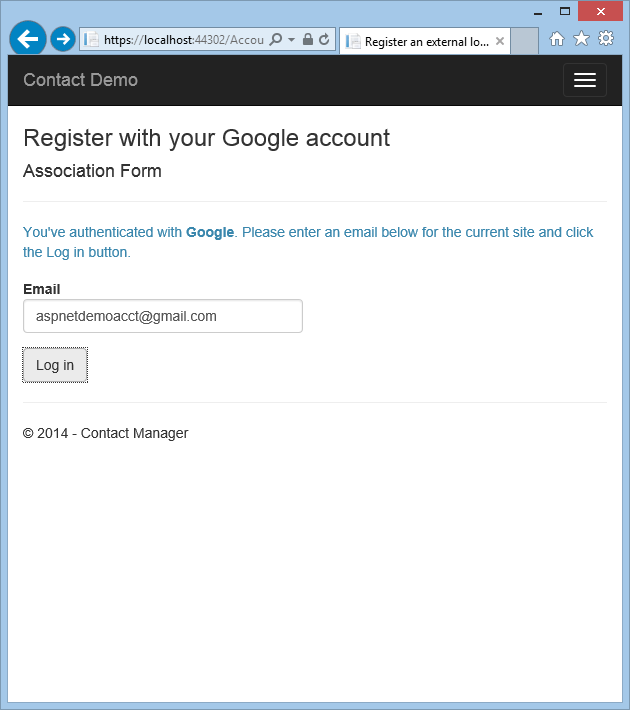
Task: Click into the Email input field
Action: (x=163, y=316)
